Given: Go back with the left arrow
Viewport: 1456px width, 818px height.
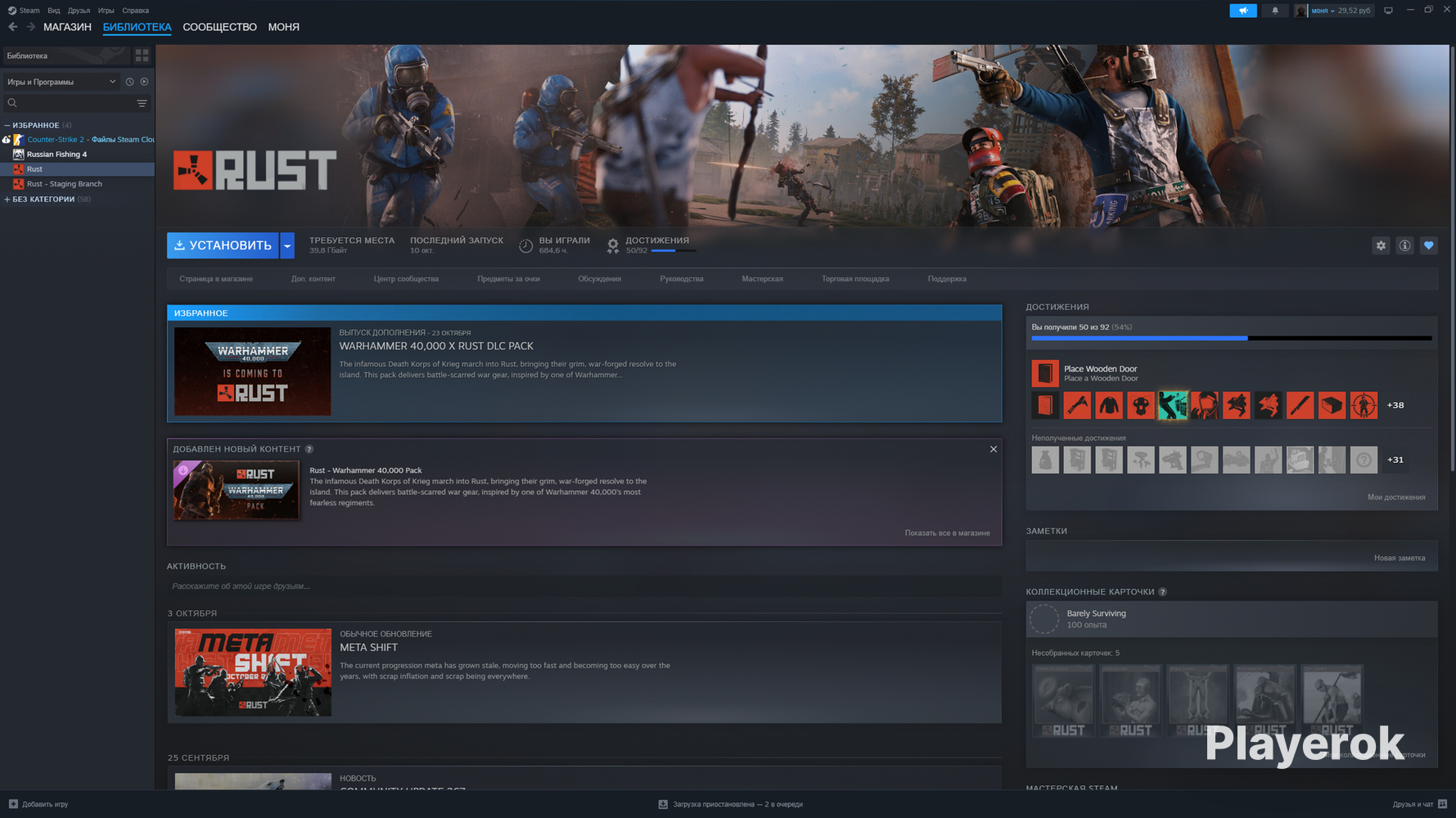Looking at the screenshot, I should tap(13, 27).
